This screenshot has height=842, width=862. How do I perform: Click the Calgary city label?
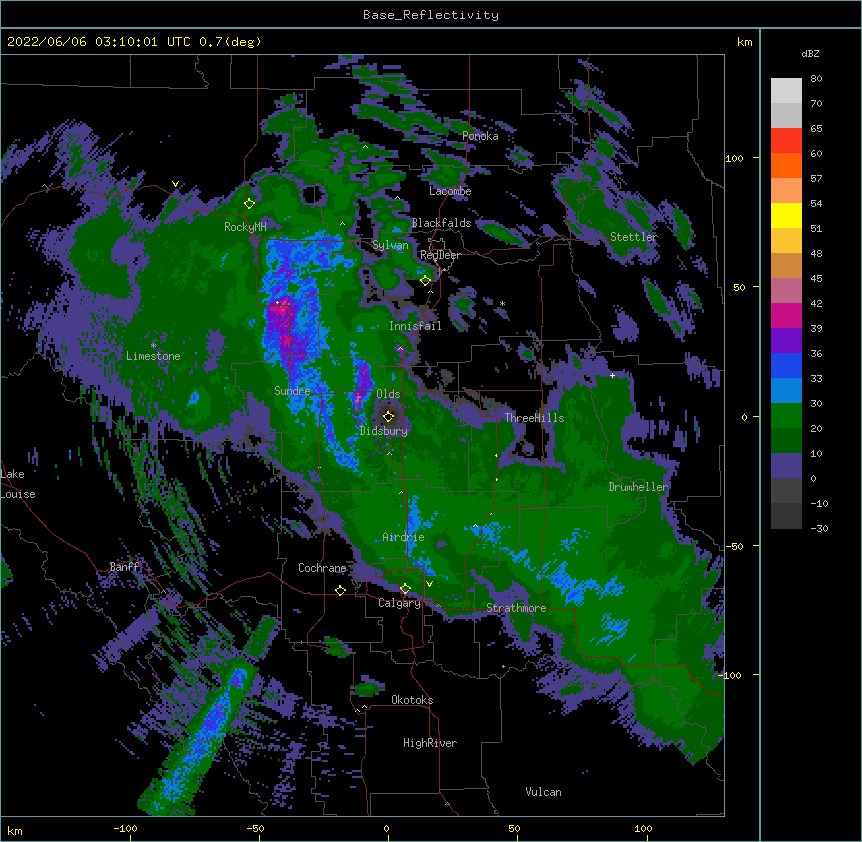point(399,603)
